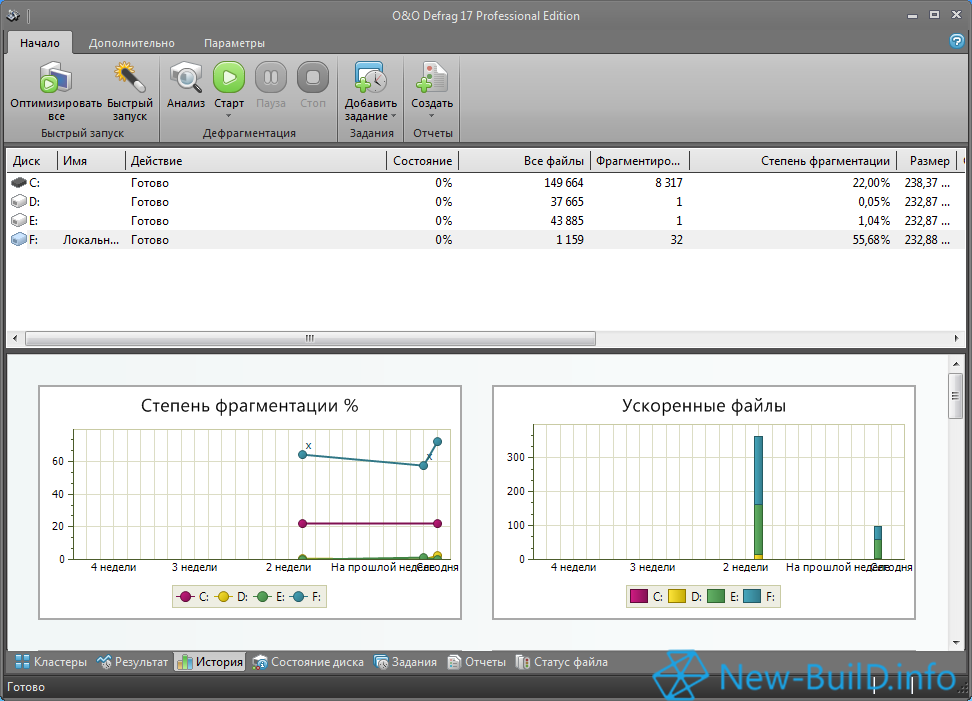Select drive E: icon in list

[x=19, y=221]
